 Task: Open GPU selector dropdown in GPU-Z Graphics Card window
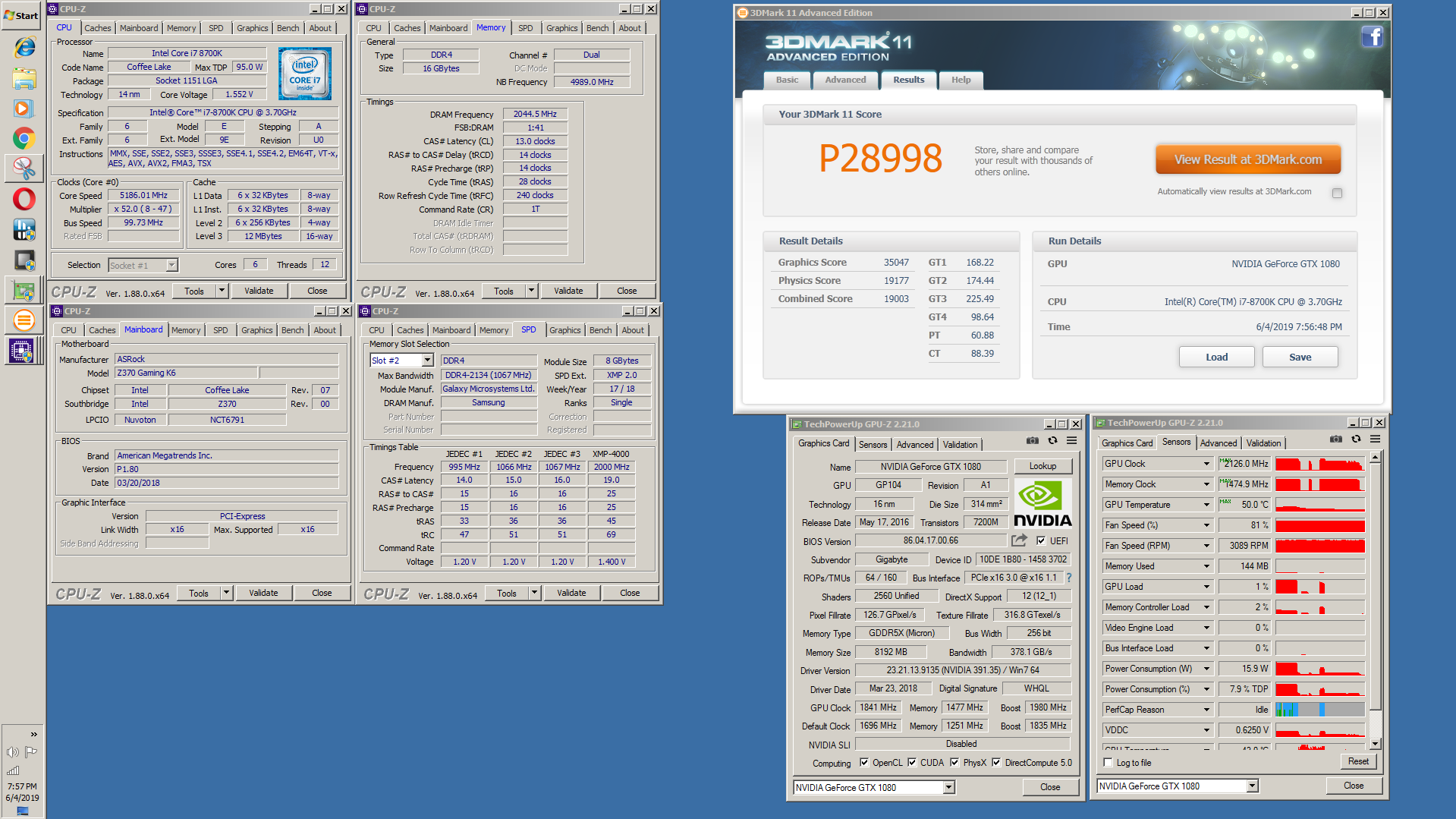(x=949, y=788)
